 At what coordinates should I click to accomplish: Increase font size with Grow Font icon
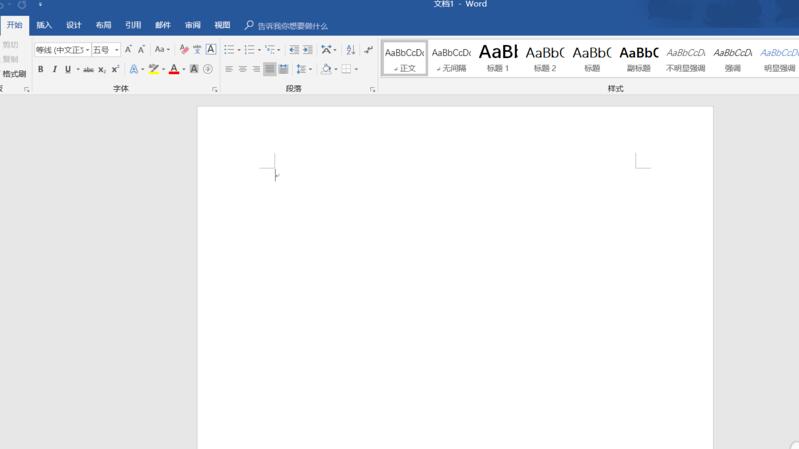click(x=128, y=49)
